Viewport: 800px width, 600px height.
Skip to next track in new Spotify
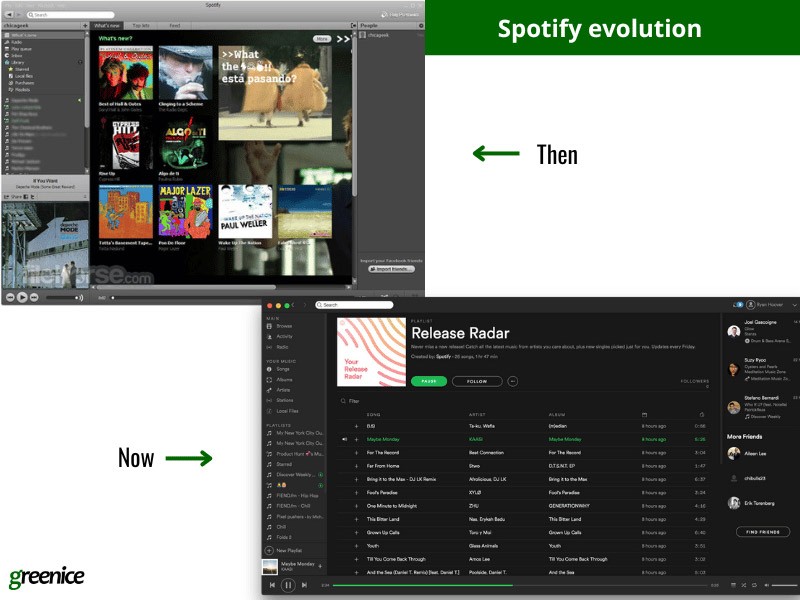pyautogui.click(x=304, y=585)
